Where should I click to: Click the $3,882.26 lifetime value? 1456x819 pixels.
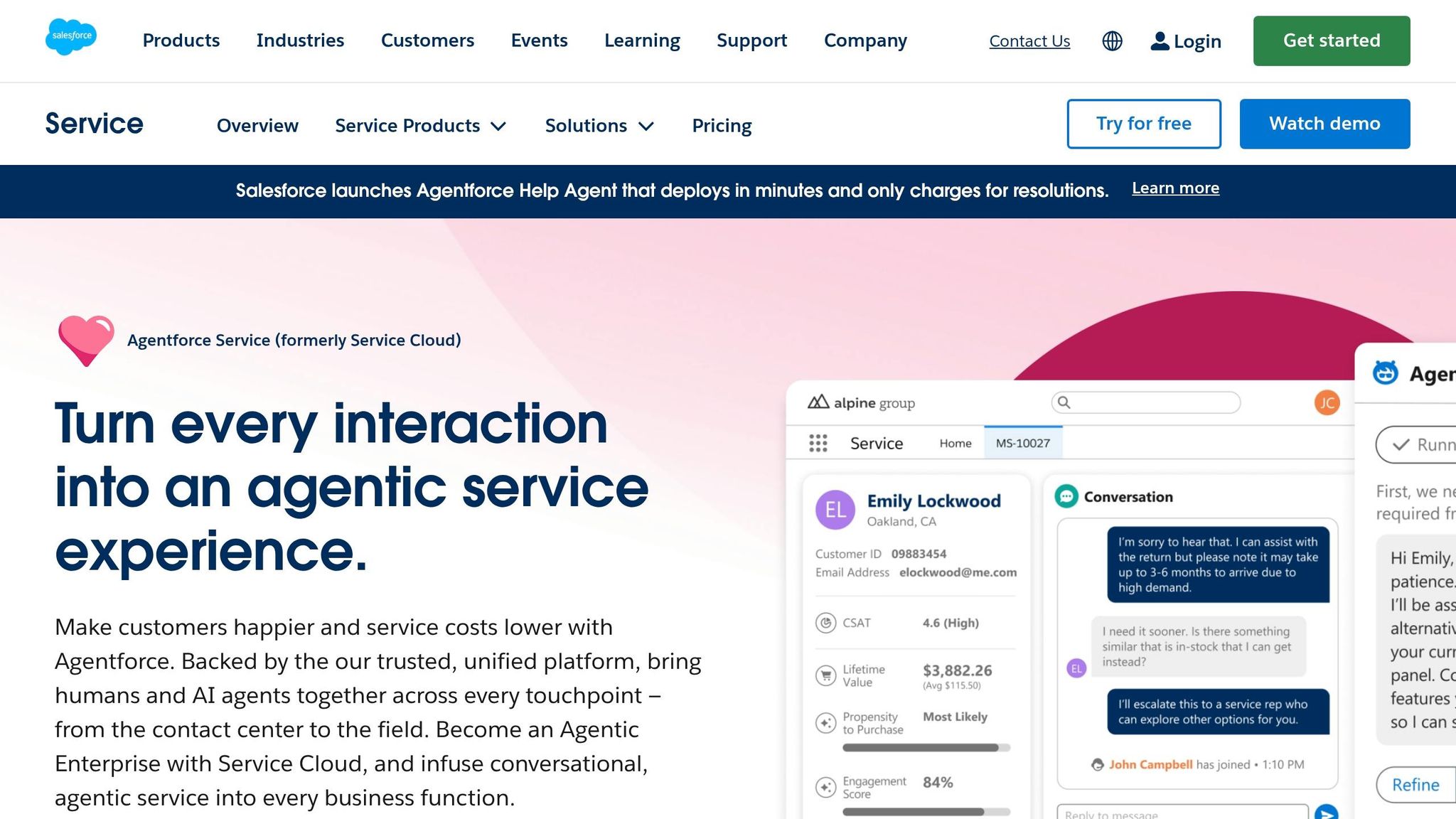pyautogui.click(x=957, y=670)
